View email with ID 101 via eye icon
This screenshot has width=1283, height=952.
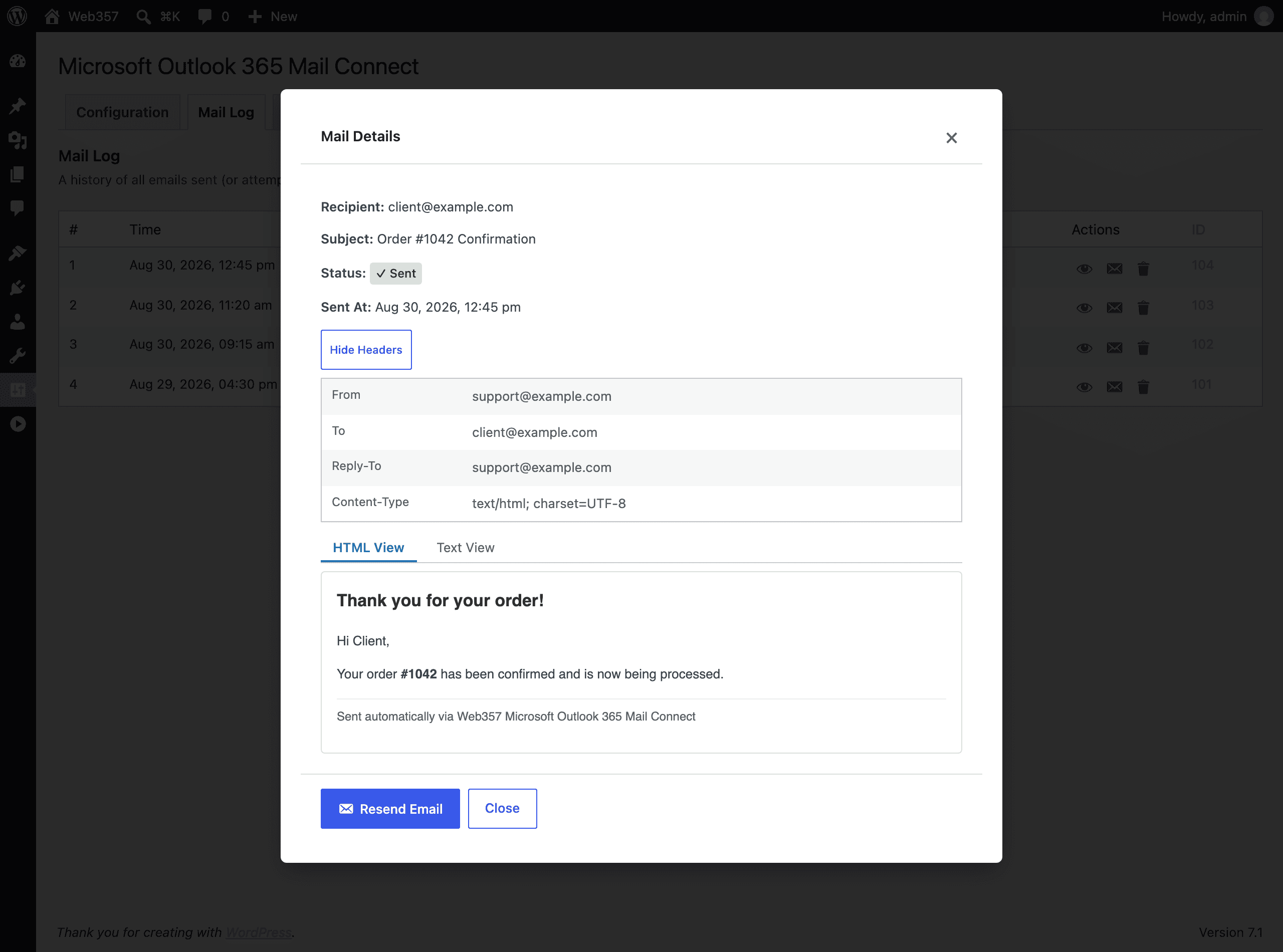point(1084,387)
